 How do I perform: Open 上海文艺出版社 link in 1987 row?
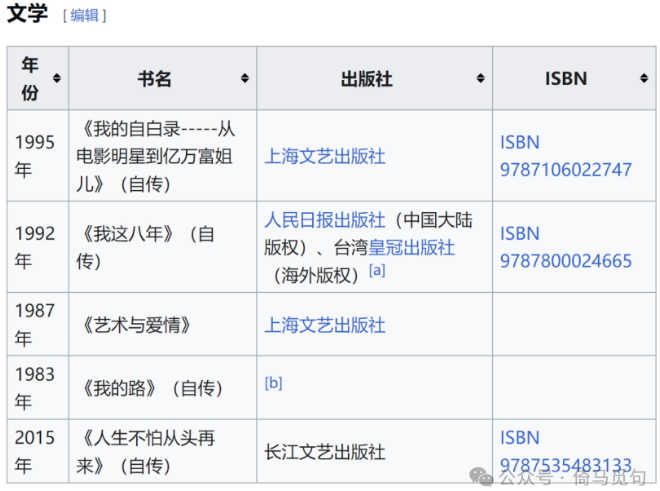click(325, 325)
